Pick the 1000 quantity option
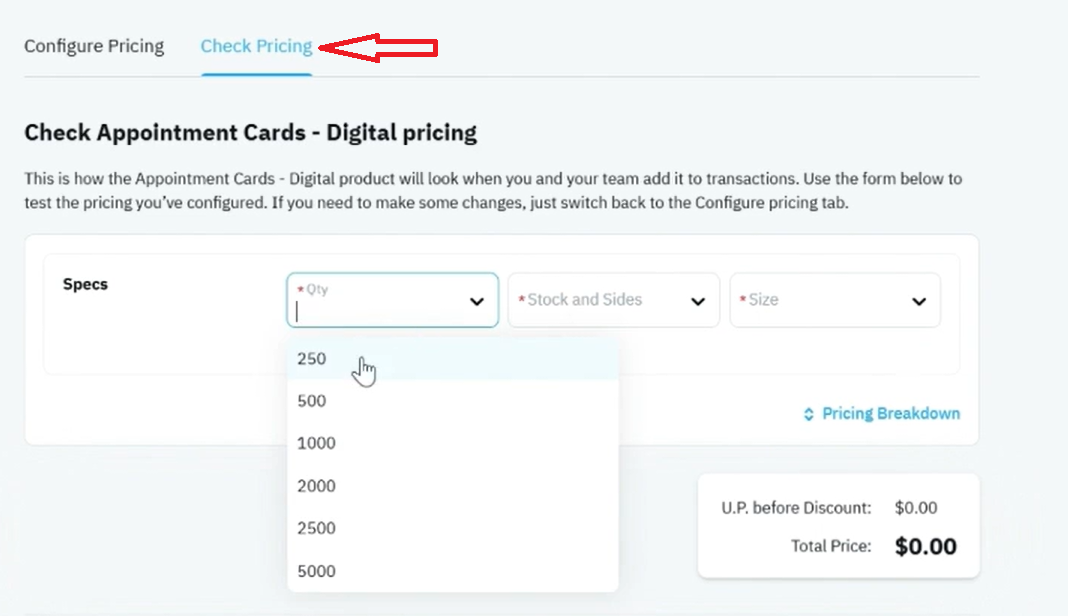Image resolution: width=1068 pixels, height=616 pixels. [453, 443]
